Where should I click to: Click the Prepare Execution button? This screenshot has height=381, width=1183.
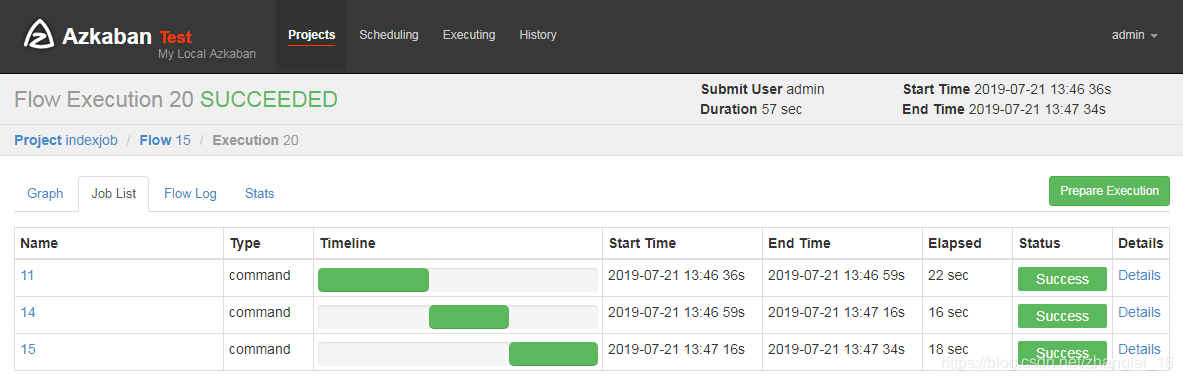pos(1109,191)
